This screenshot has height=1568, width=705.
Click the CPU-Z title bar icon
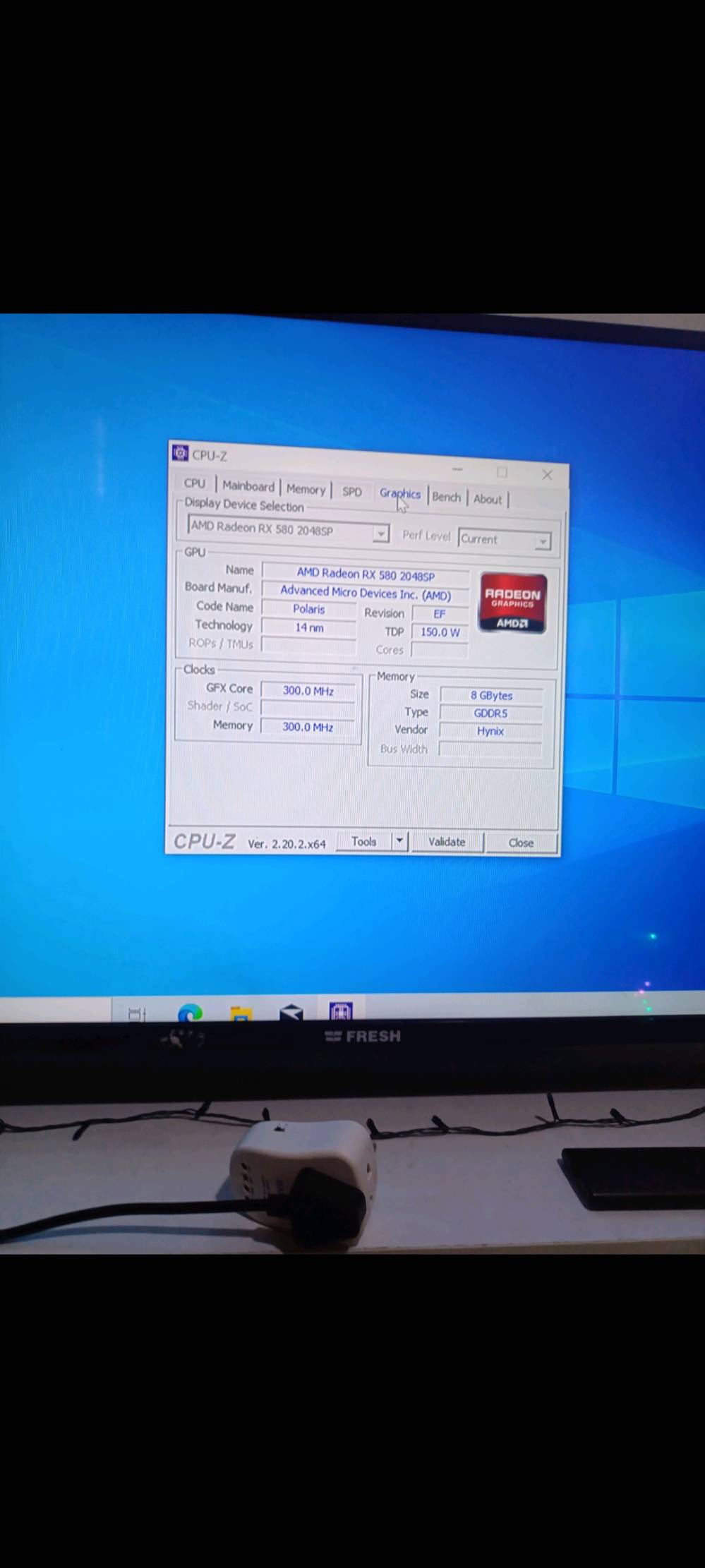tap(181, 453)
